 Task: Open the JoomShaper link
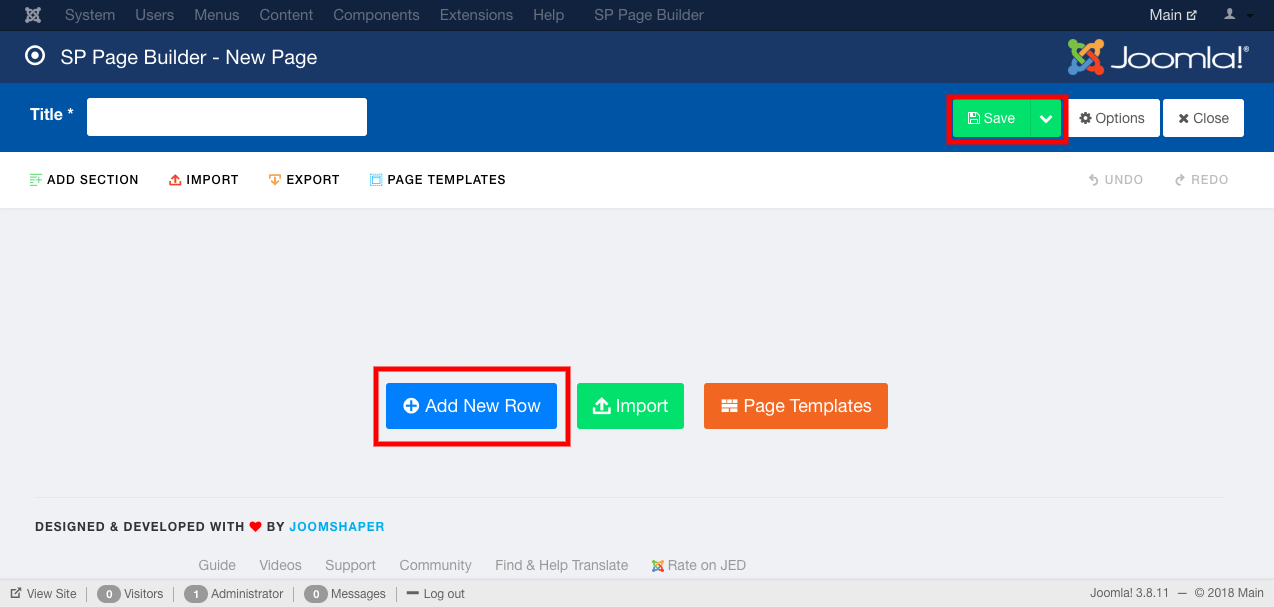point(337,527)
